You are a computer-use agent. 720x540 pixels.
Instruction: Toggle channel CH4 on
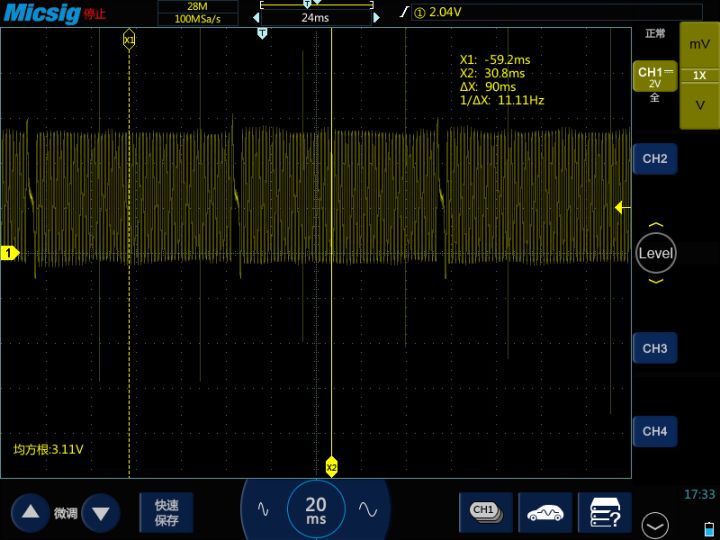pyautogui.click(x=655, y=431)
